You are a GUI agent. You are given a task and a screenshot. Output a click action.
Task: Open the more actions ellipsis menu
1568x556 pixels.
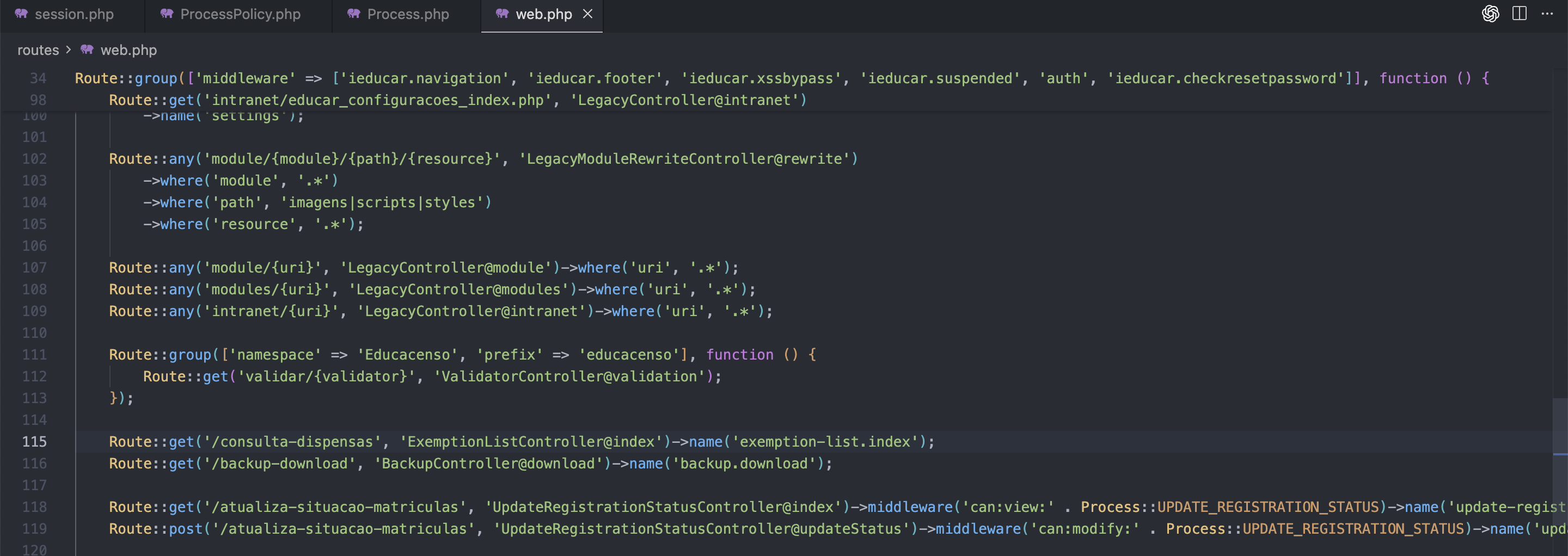tap(1547, 14)
